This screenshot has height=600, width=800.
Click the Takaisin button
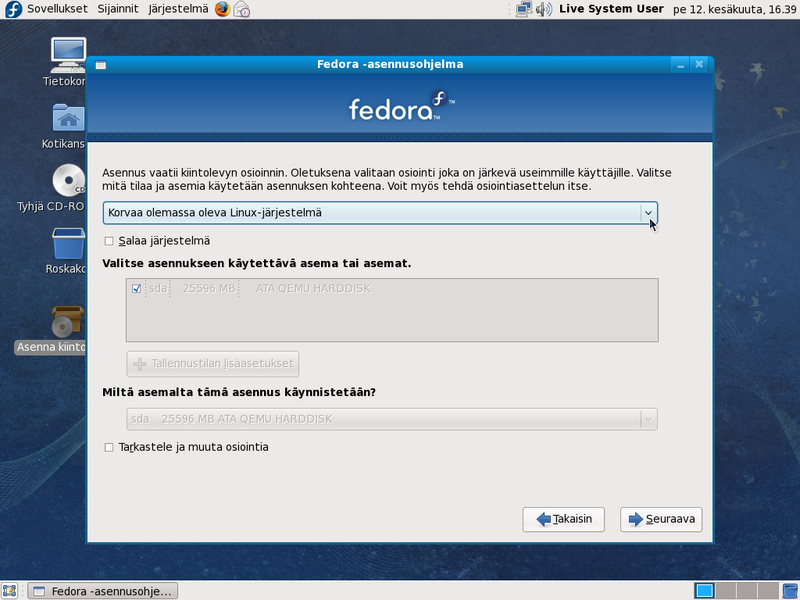pyautogui.click(x=563, y=519)
